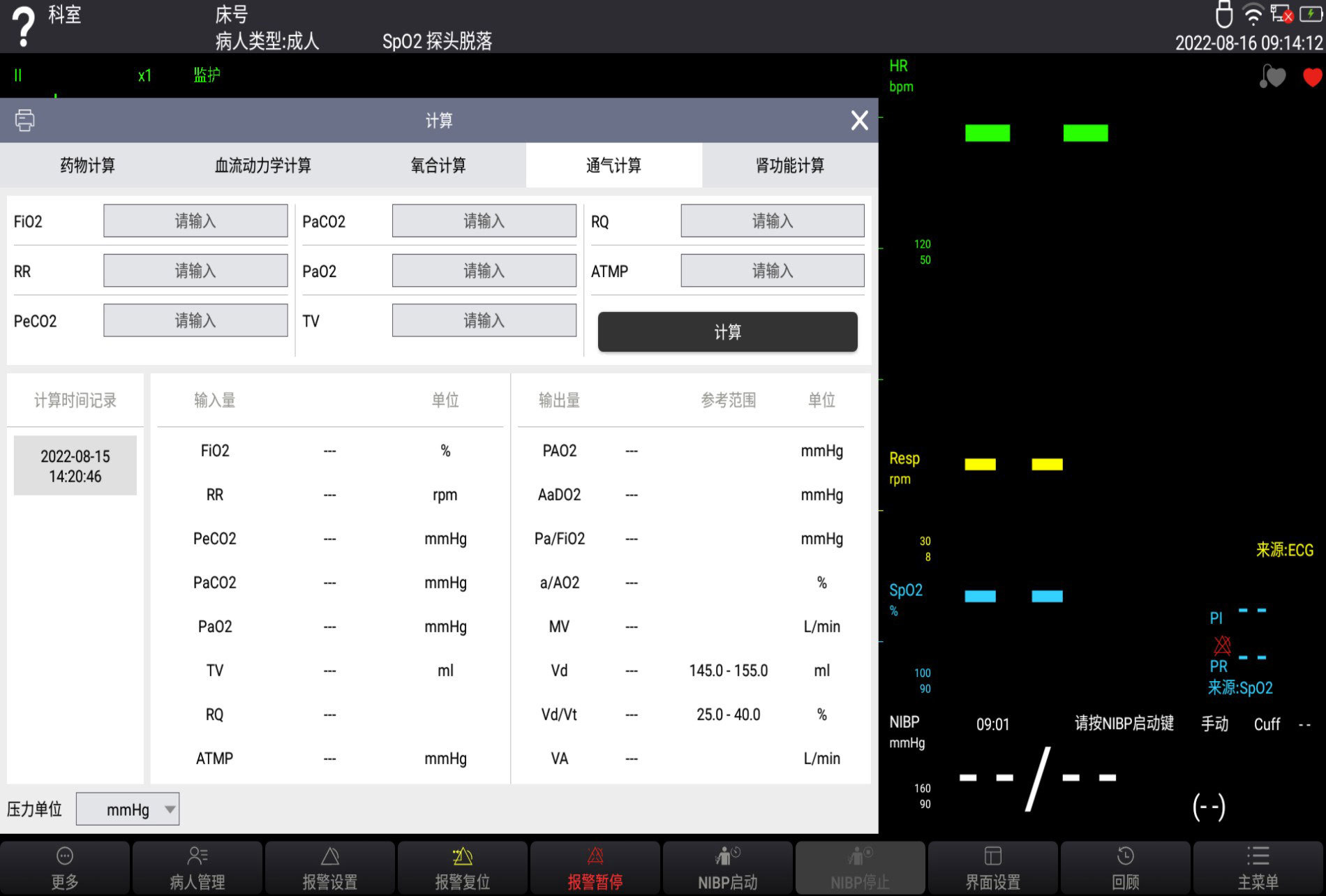Close the 计算 dialog with X
Image resolution: width=1326 pixels, height=896 pixels.
pos(859,120)
